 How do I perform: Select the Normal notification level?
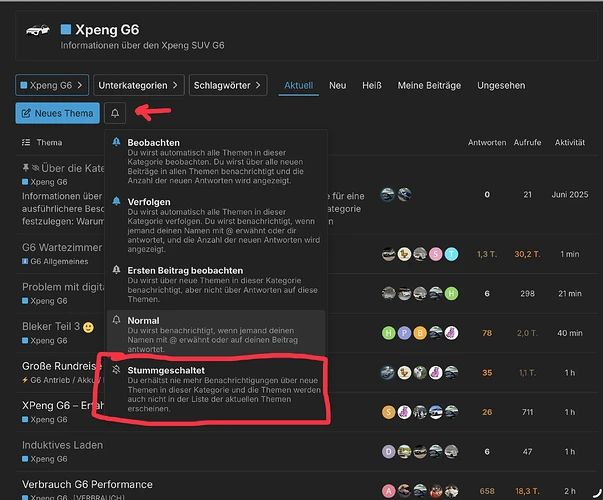(216, 334)
